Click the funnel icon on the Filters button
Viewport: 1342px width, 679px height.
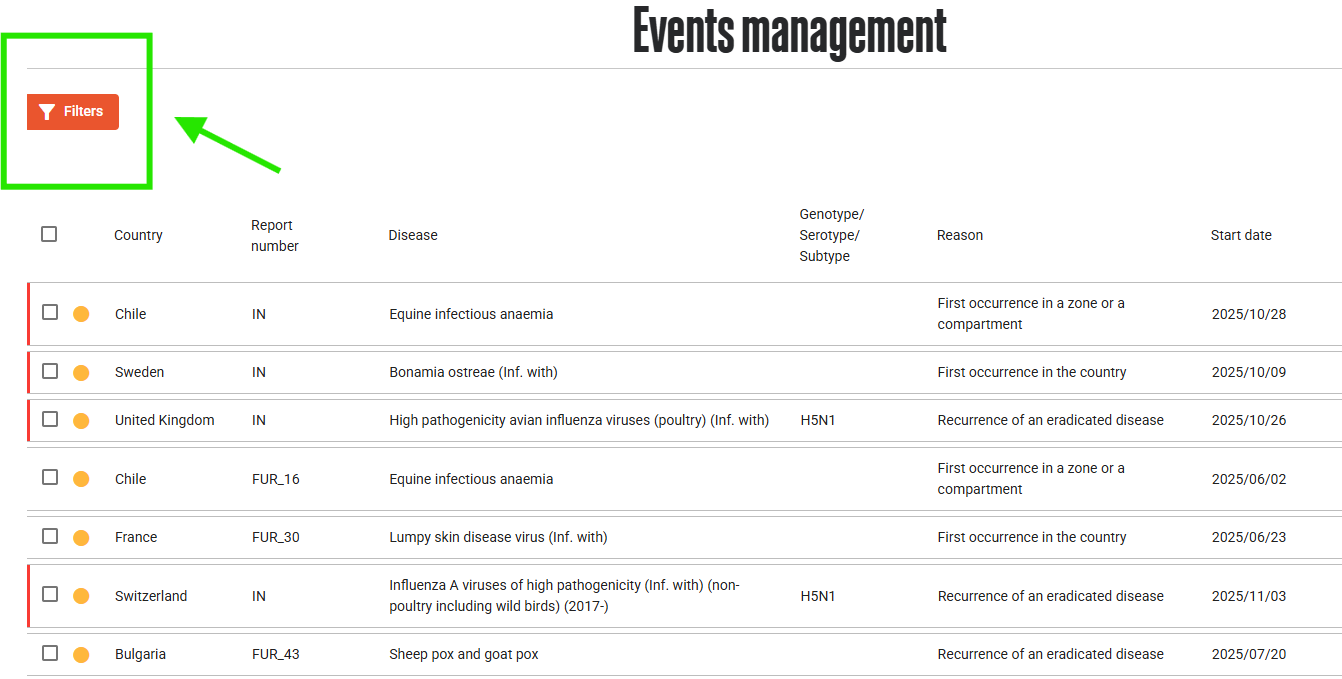tap(46, 112)
